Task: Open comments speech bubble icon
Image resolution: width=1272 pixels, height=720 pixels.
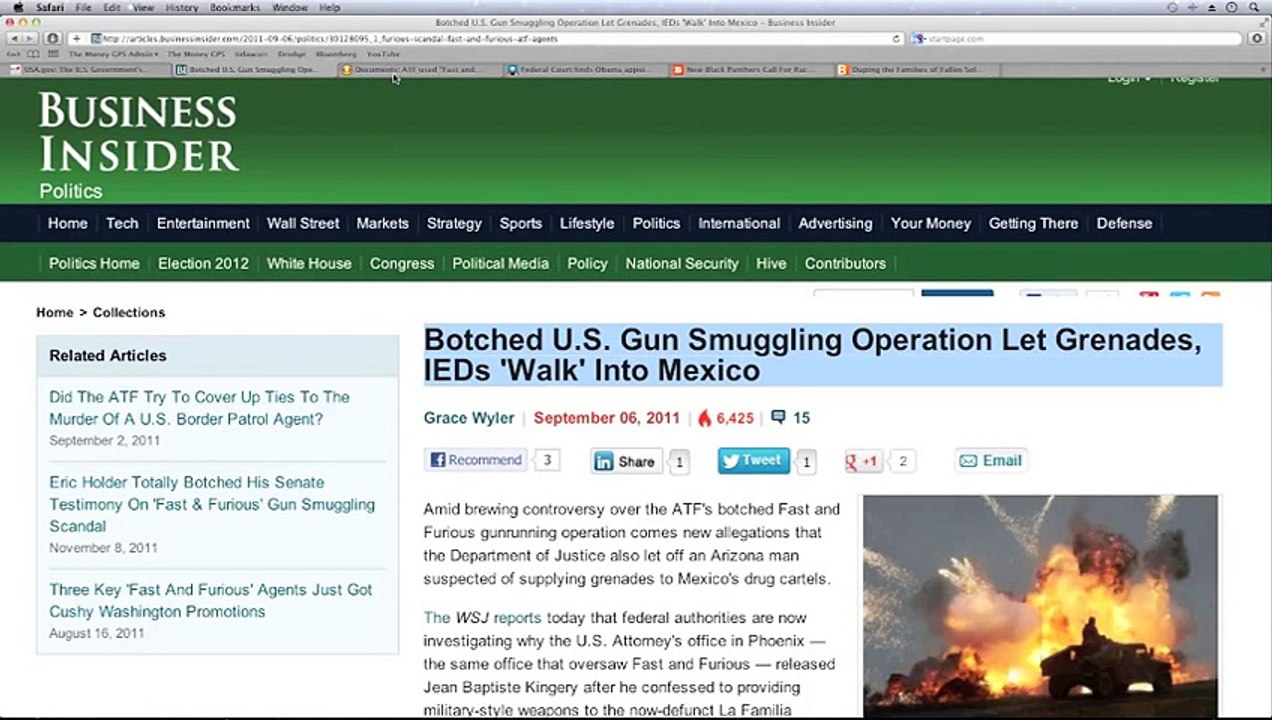Action: (778, 418)
